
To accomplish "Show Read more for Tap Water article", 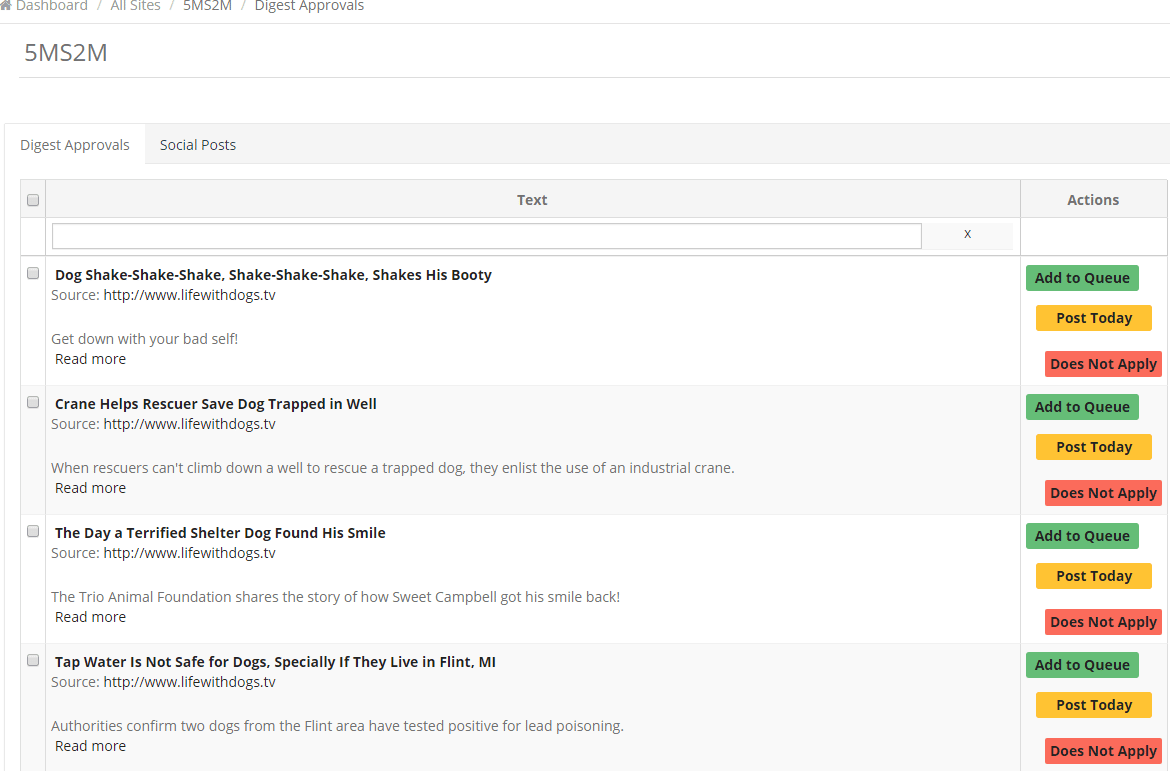I will (90, 746).
